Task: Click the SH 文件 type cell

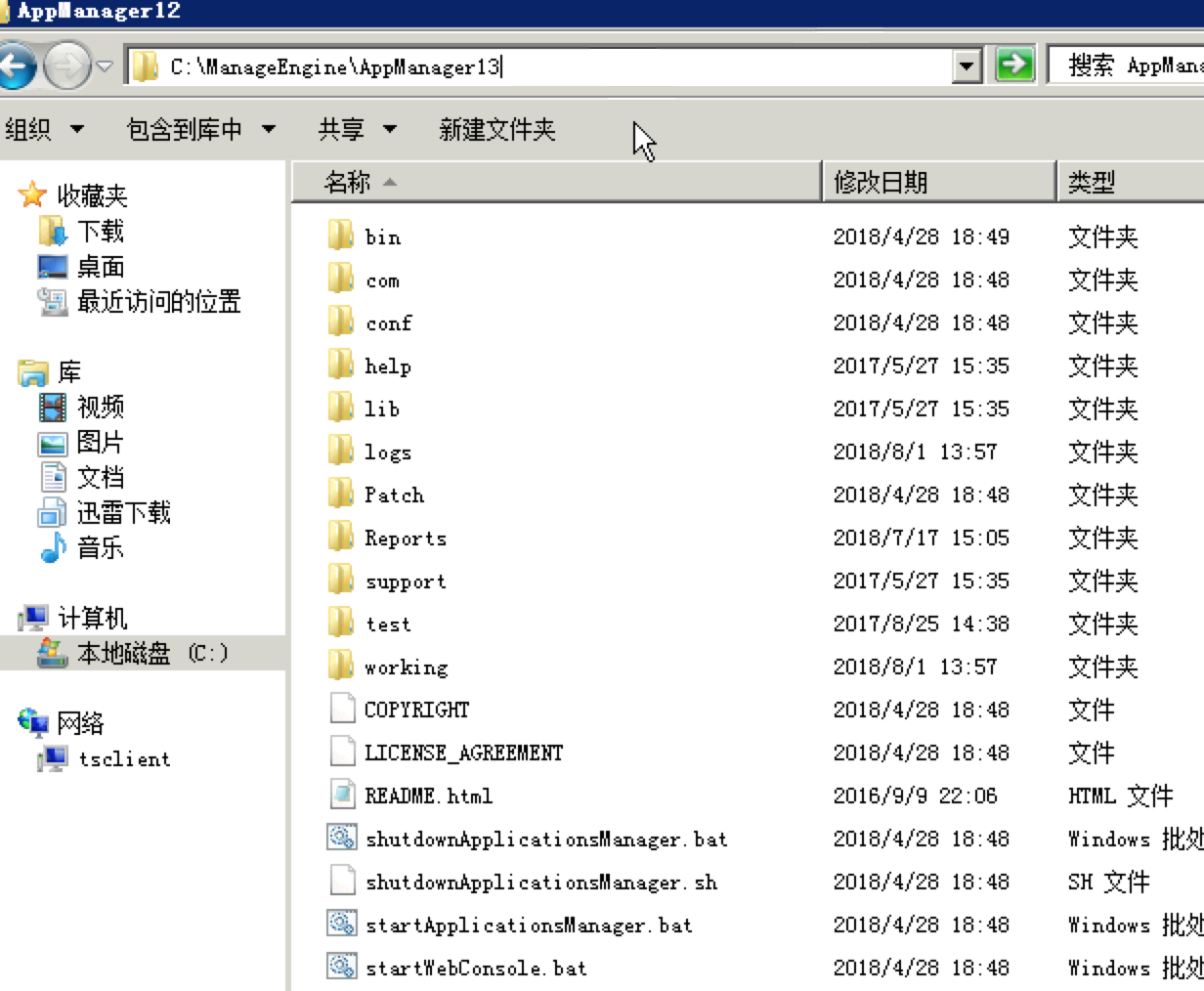Action: tap(1108, 883)
